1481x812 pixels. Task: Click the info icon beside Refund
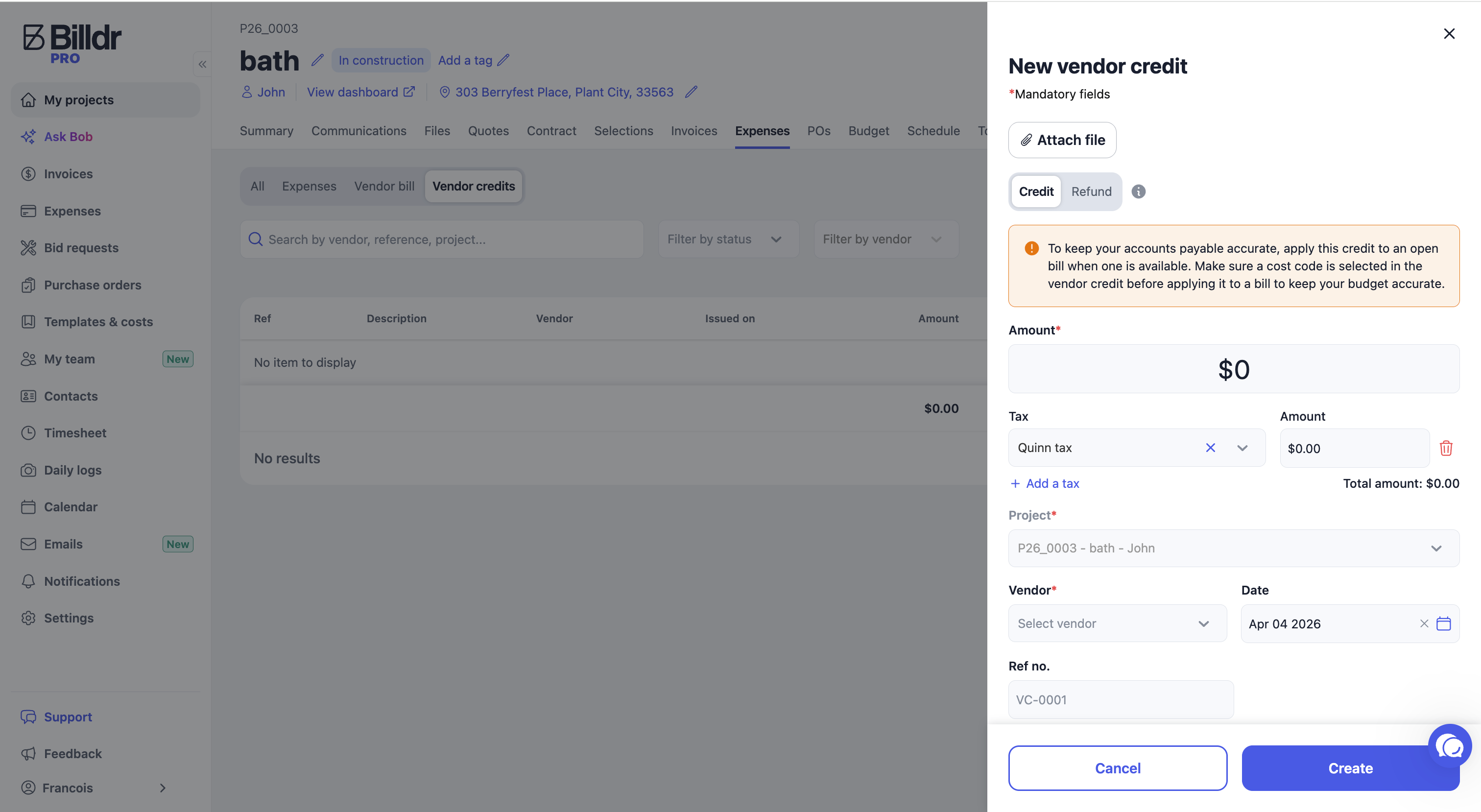tap(1138, 191)
